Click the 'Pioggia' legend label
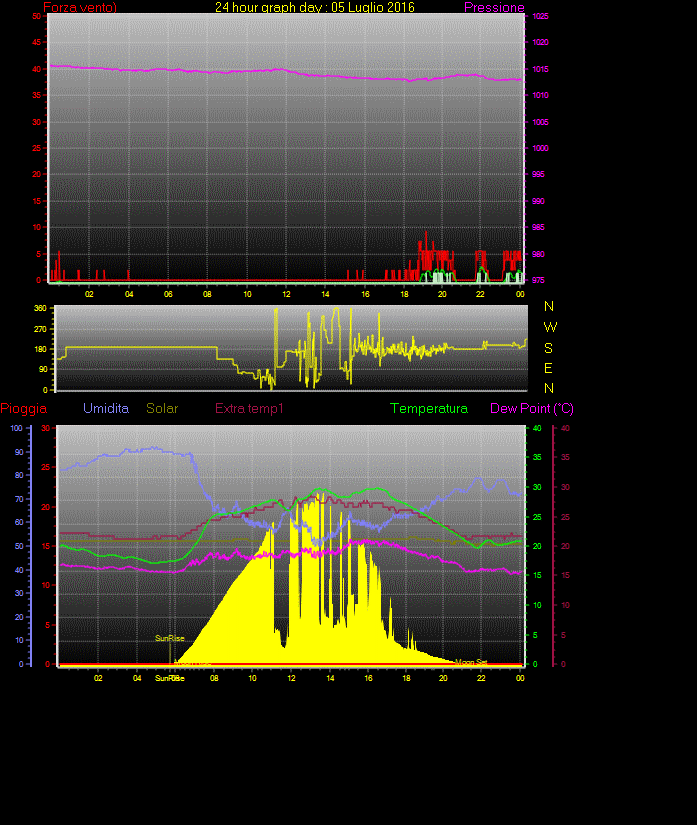 point(24,409)
